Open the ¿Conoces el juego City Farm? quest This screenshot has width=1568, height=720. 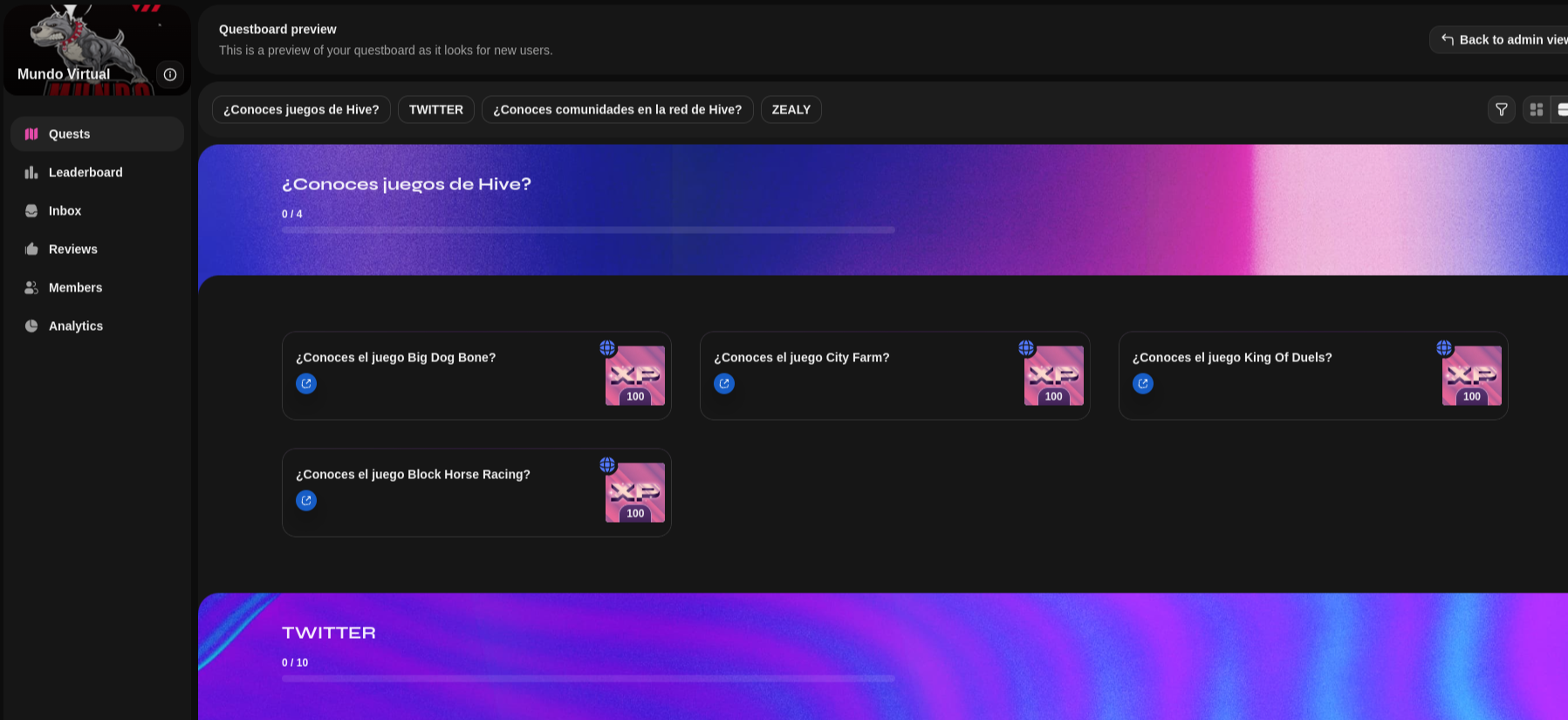click(x=895, y=375)
